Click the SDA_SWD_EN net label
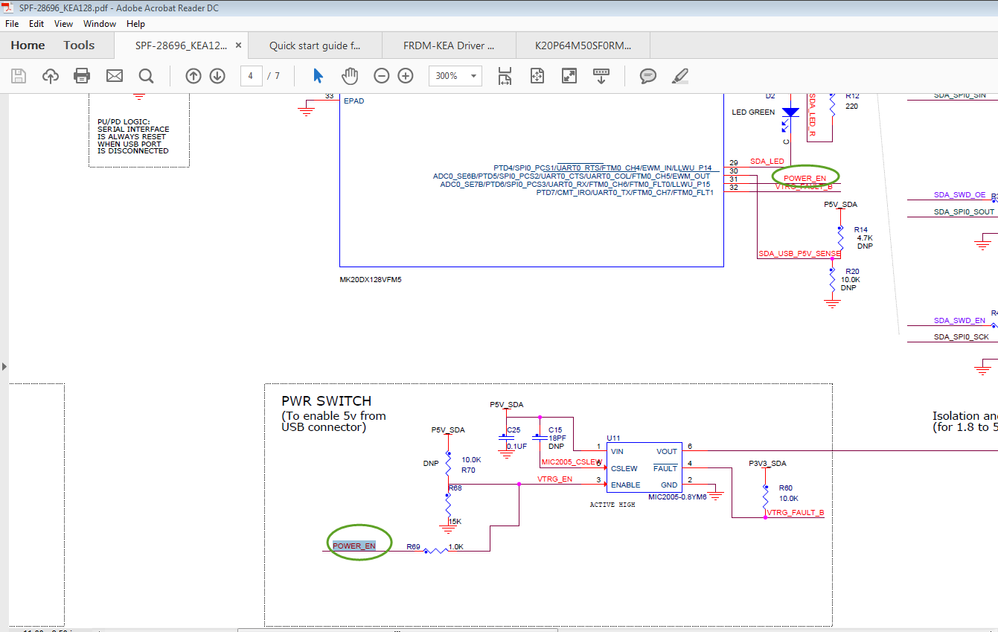The height and width of the screenshot is (632, 998). coord(960,320)
